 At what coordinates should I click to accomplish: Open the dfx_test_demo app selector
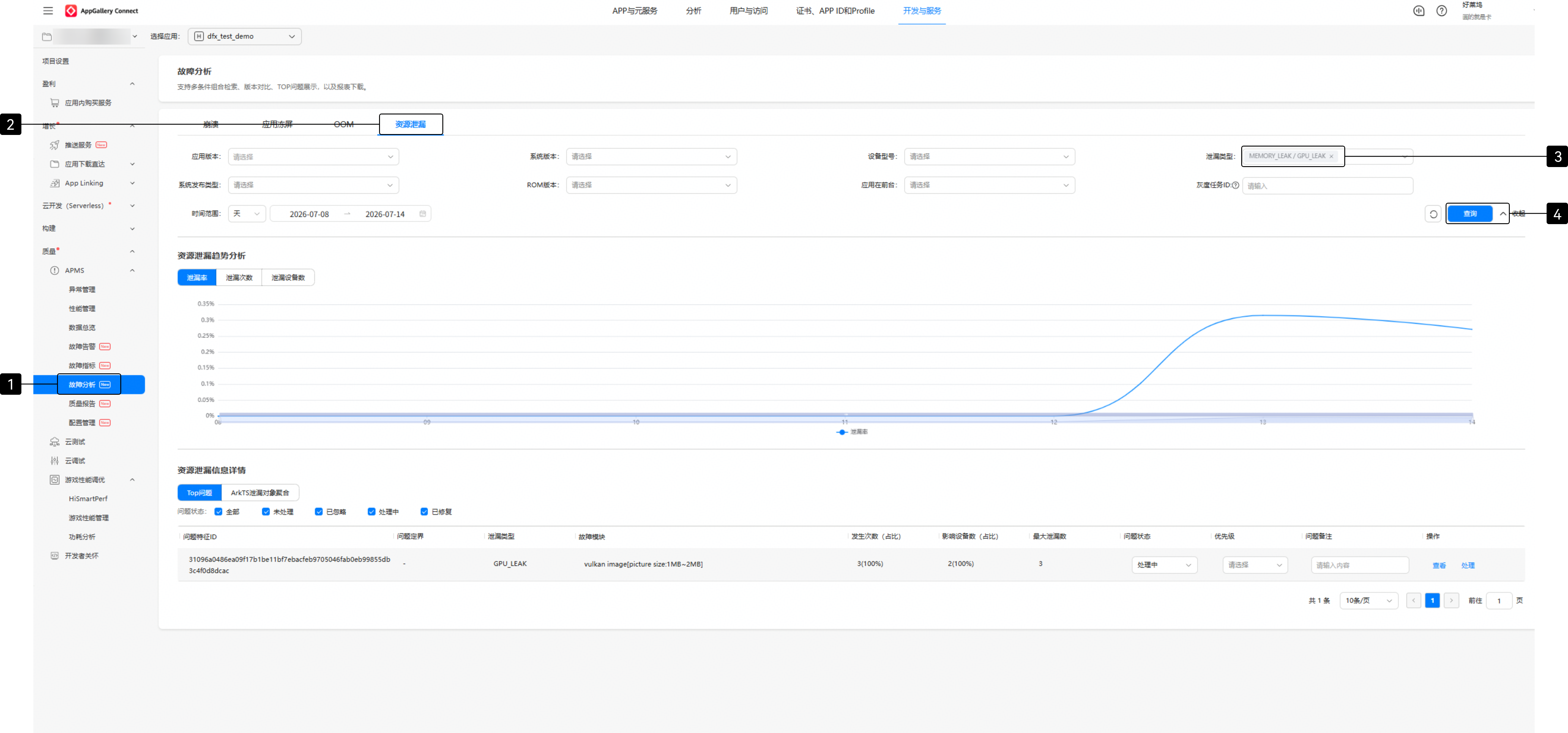coord(245,37)
